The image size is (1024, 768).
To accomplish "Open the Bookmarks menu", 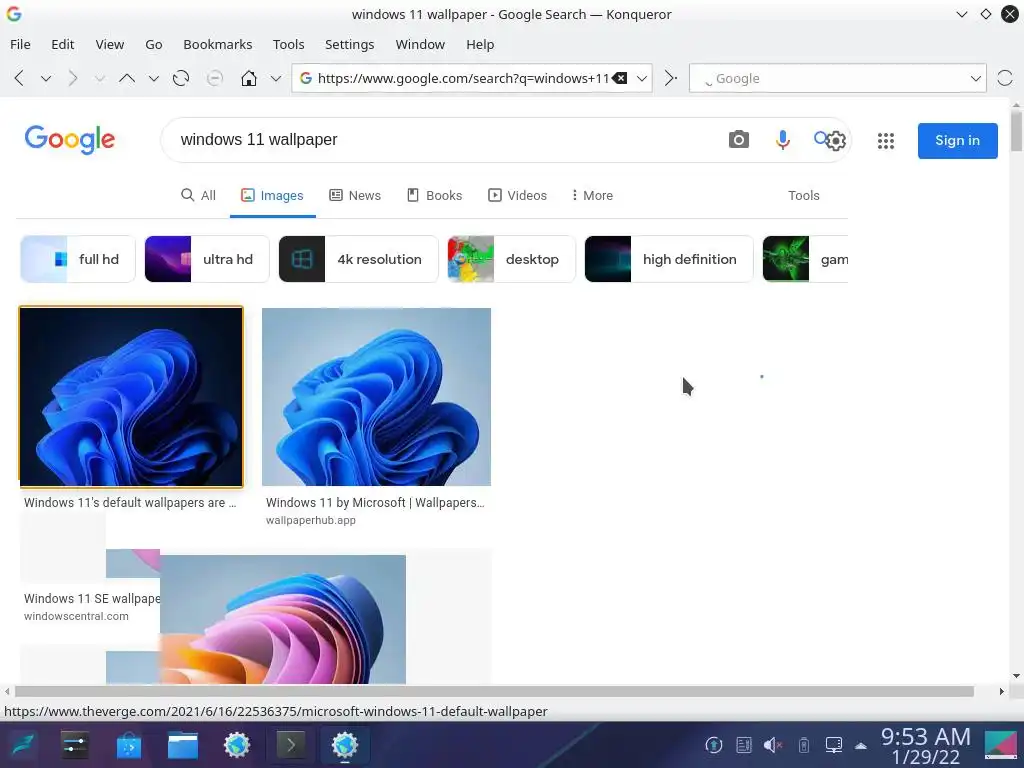I will tap(217, 44).
